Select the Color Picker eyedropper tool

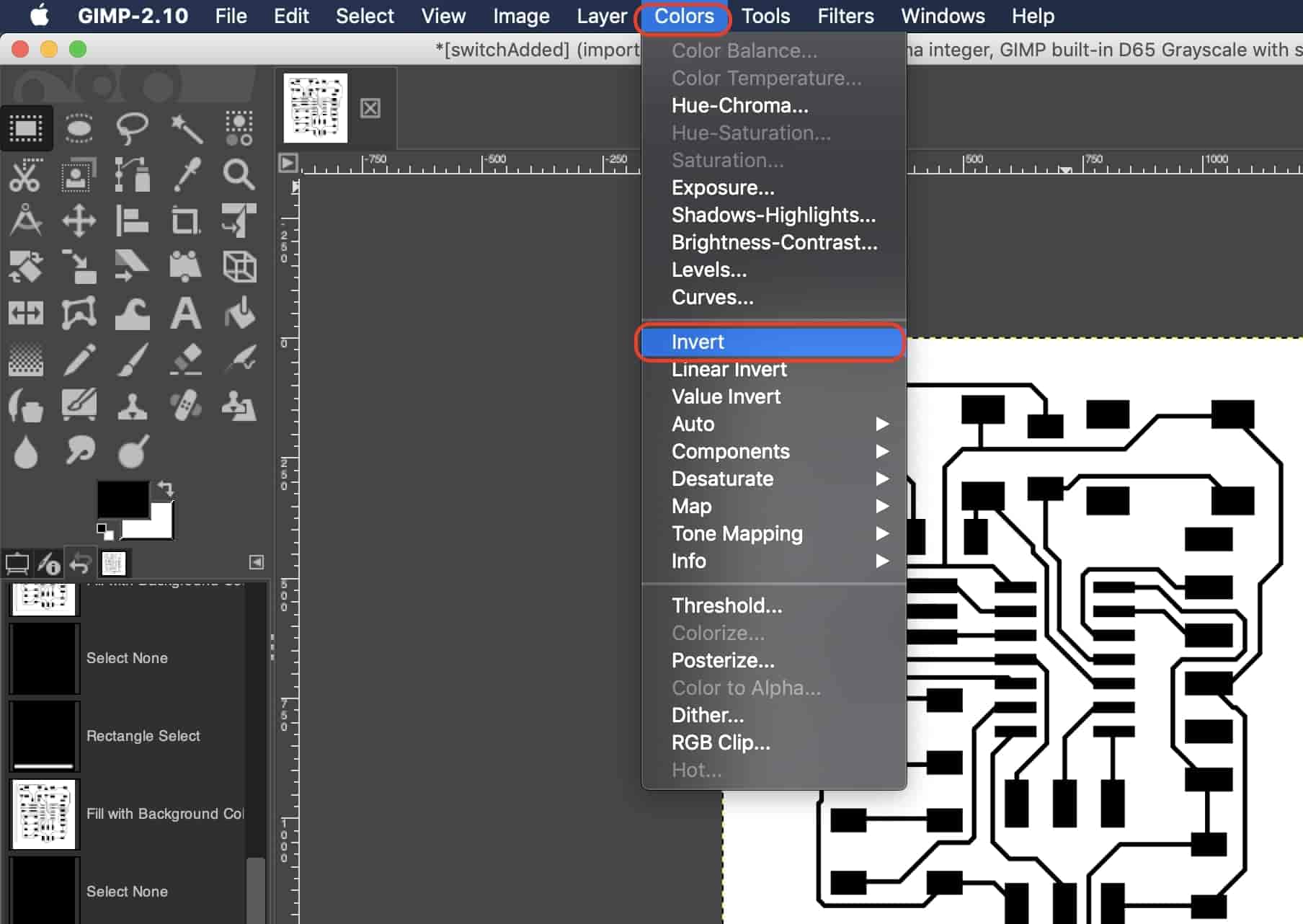186,174
